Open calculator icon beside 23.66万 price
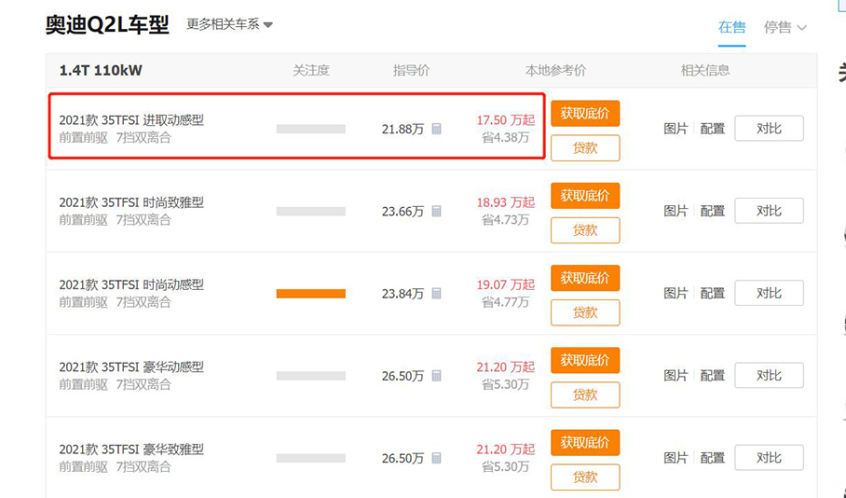Screen dimensions: 846x498 (436, 212)
